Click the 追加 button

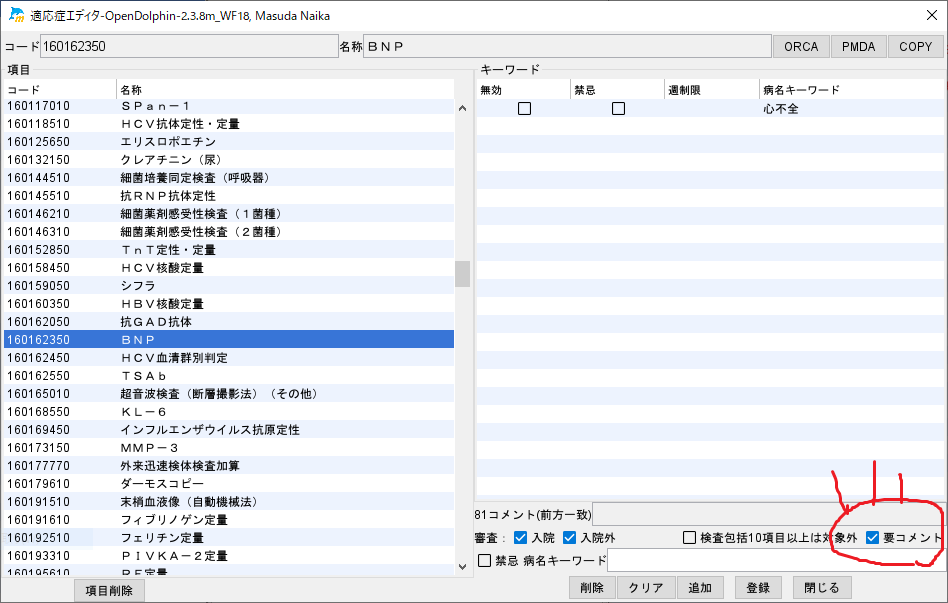[700, 587]
